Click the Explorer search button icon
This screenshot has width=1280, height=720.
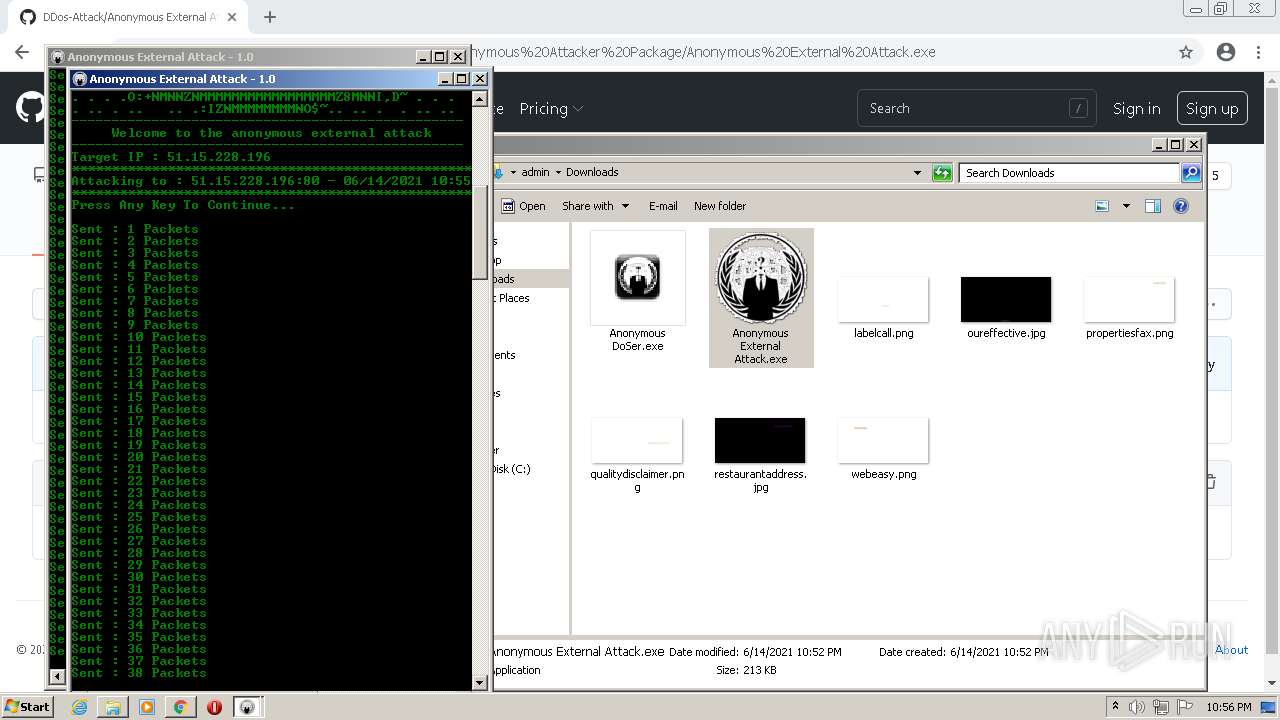pos(1191,173)
